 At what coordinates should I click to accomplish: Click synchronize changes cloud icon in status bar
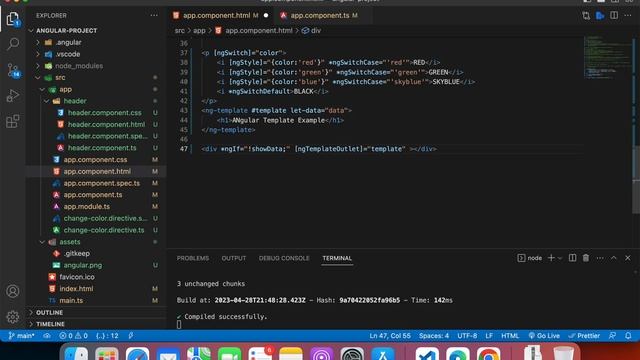47,336
